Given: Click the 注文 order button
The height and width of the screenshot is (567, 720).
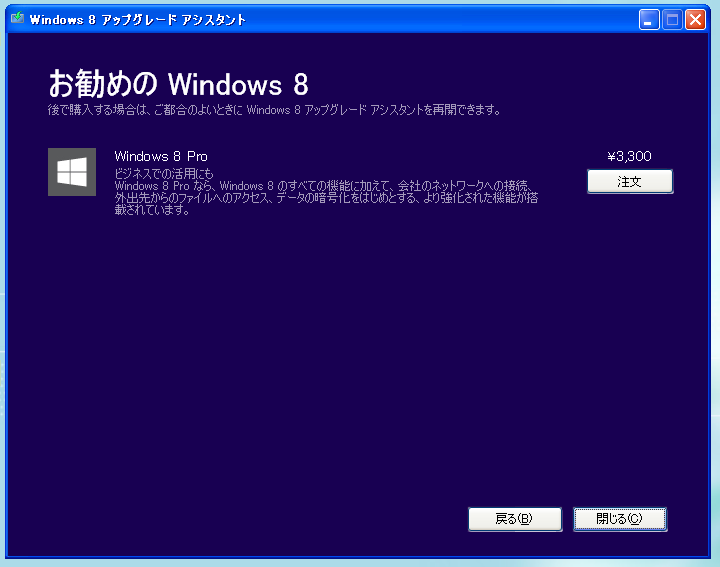Looking at the screenshot, I should (630, 181).
